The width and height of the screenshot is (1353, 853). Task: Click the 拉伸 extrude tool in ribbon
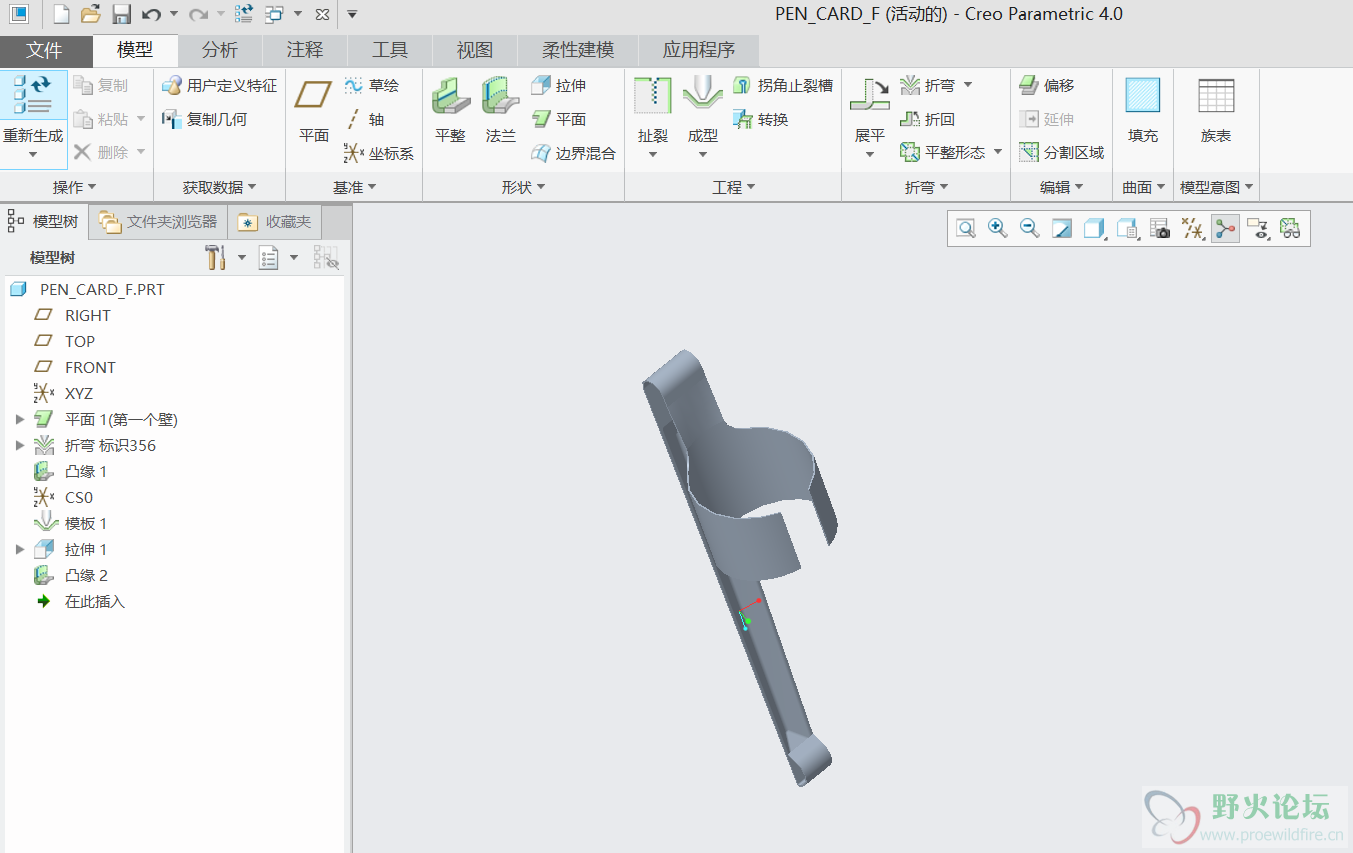[558, 86]
